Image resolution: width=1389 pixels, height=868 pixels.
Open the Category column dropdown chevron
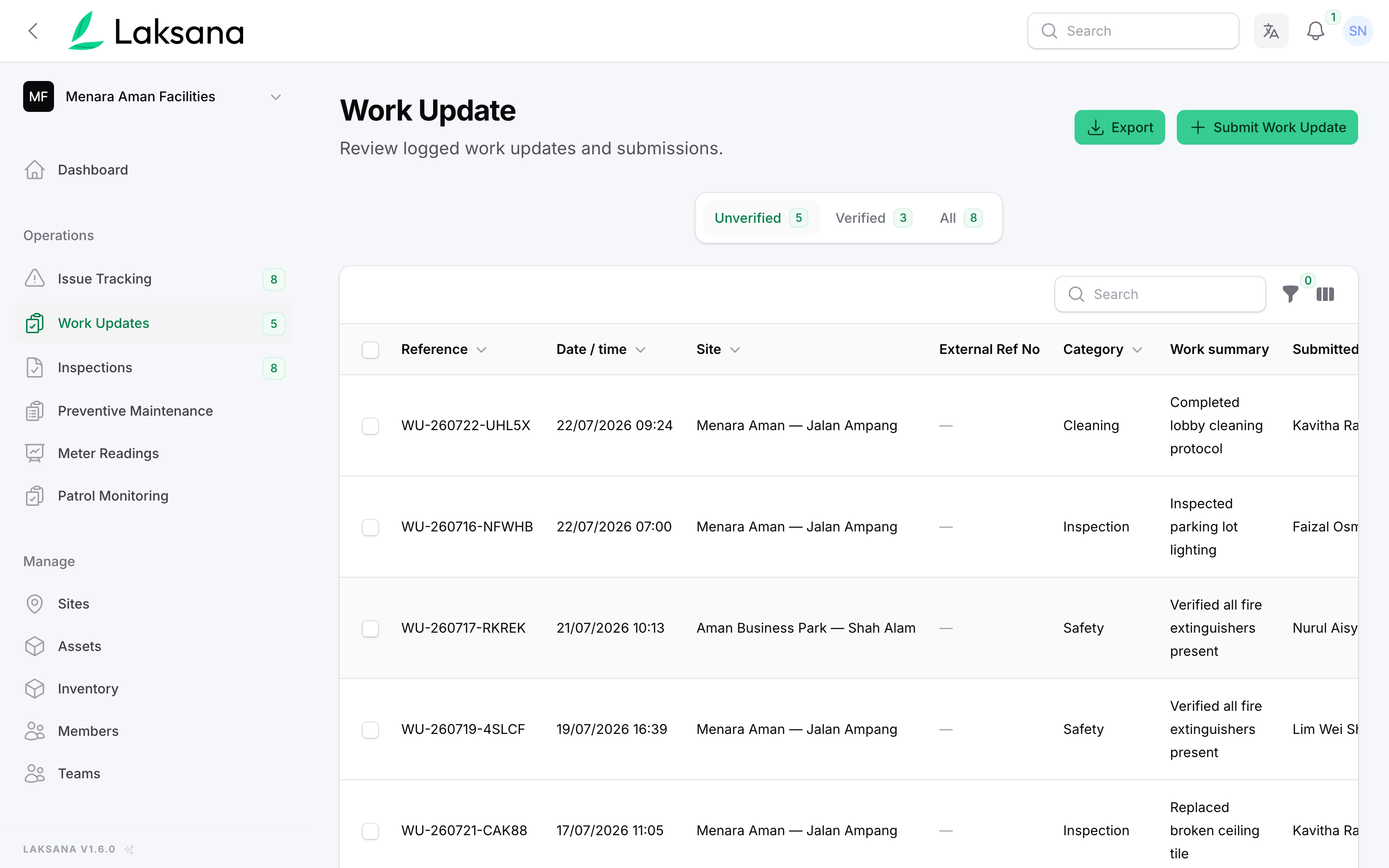point(1137,350)
